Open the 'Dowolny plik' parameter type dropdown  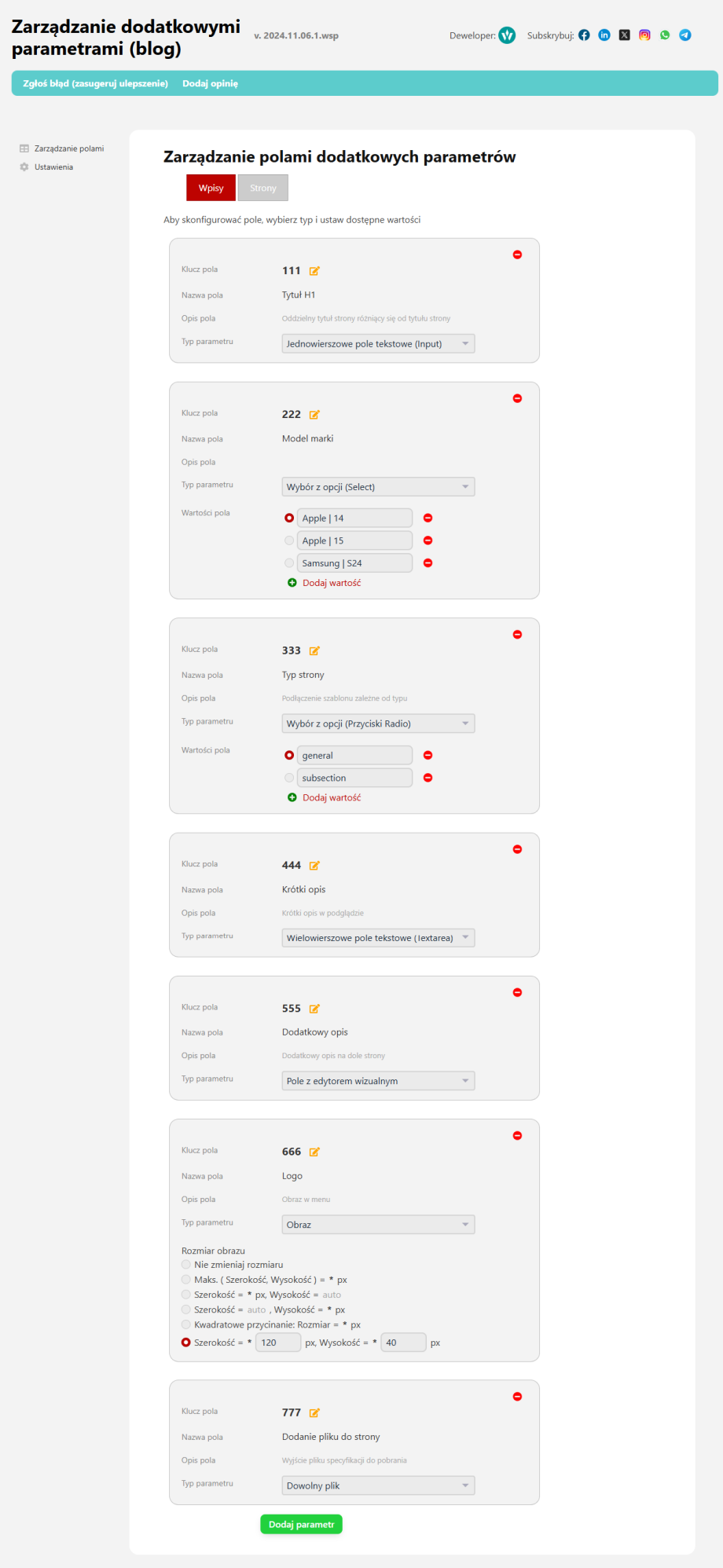(x=378, y=1486)
